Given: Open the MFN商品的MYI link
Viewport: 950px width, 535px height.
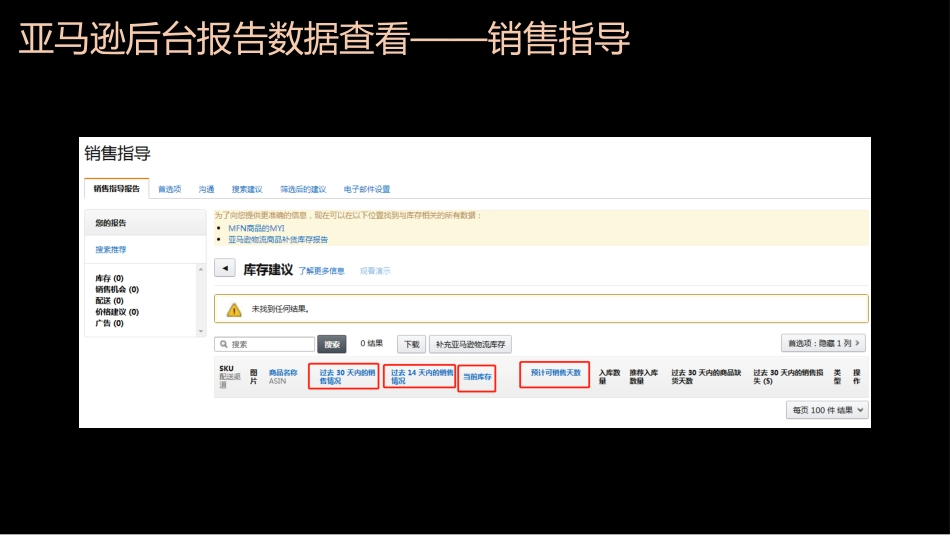Looking at the screenshot, I should pyautogui.click(x=256, y=228).
